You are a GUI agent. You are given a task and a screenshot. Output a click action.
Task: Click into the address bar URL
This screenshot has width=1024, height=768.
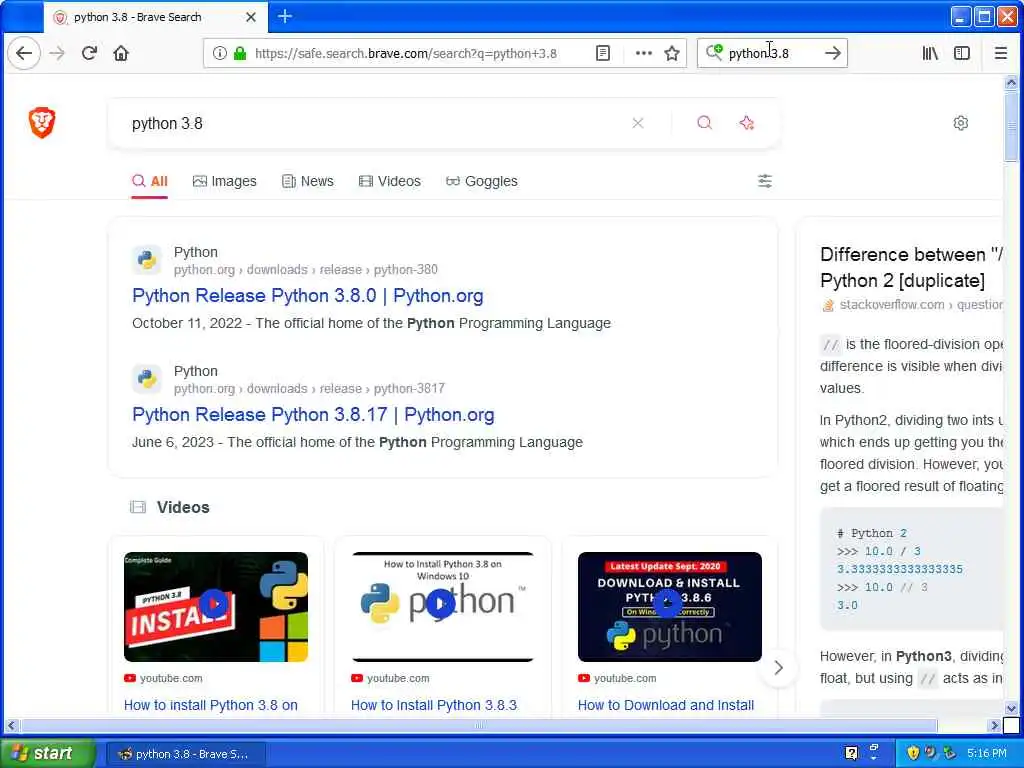[x=406, y=54]
